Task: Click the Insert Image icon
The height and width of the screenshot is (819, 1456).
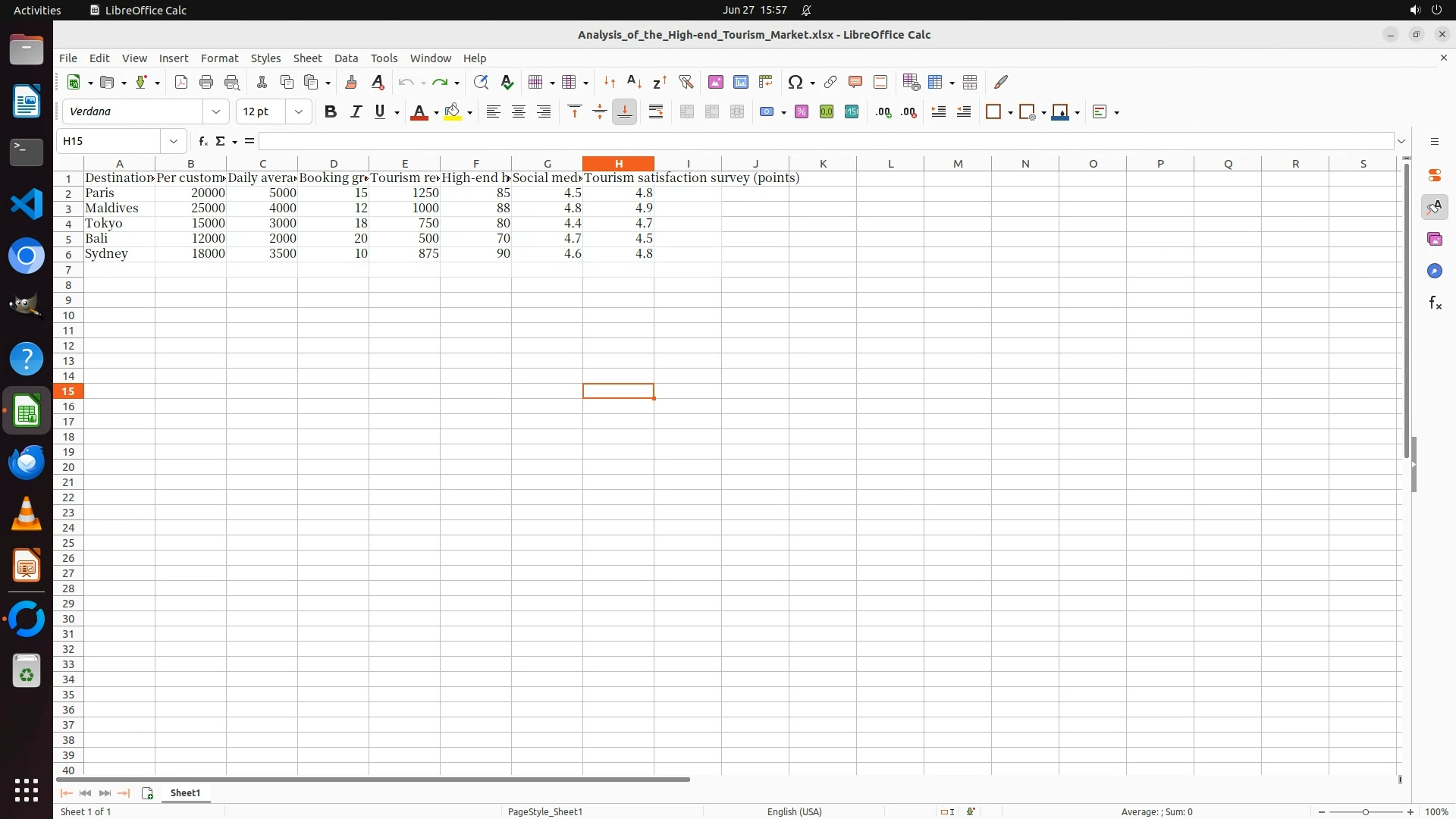Action: (x=715, y=82)
